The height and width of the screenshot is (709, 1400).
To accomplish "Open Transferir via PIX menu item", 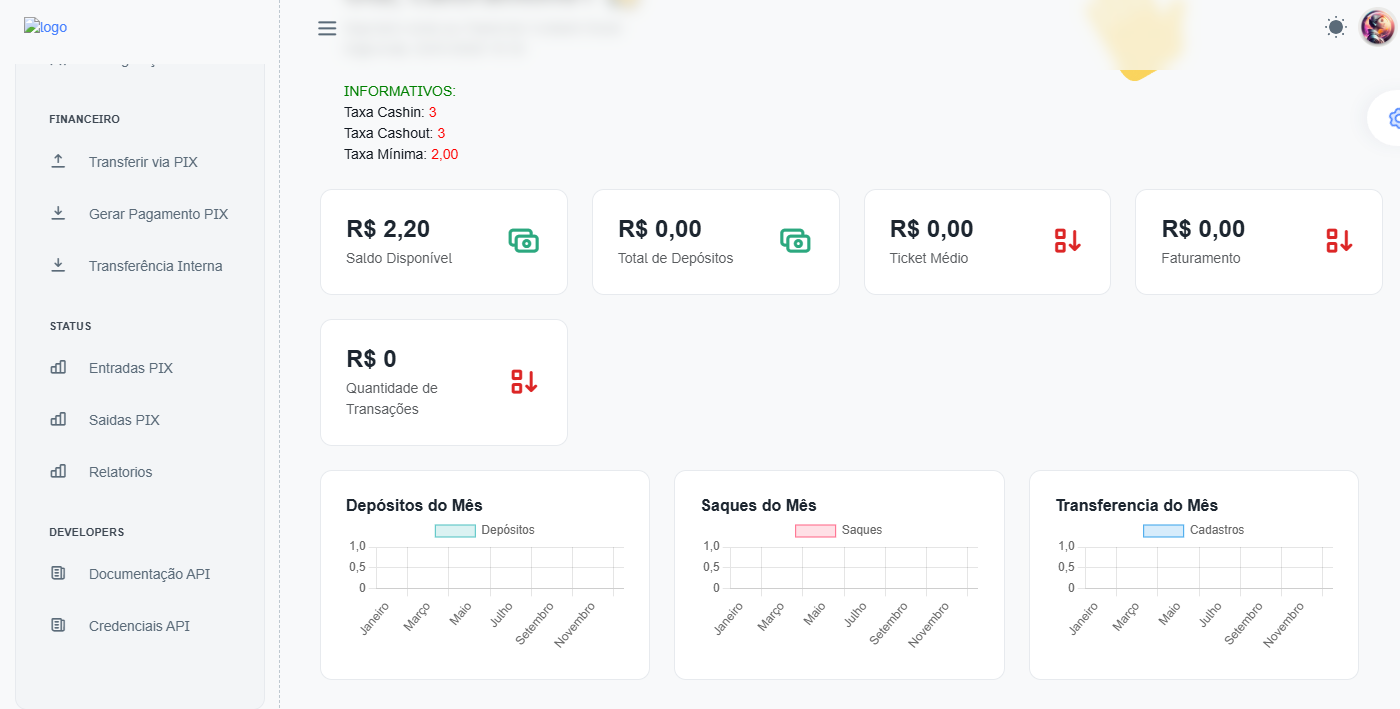I will click(x=143, y=162).
